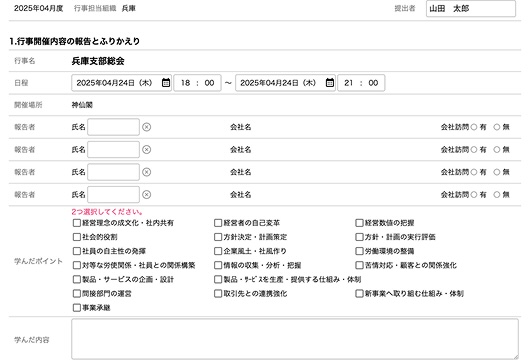The height and width of the screenshot is (360, 530).
Task: Check 新事業へ取り組む仕組み・体制
Action: point(359,294)
